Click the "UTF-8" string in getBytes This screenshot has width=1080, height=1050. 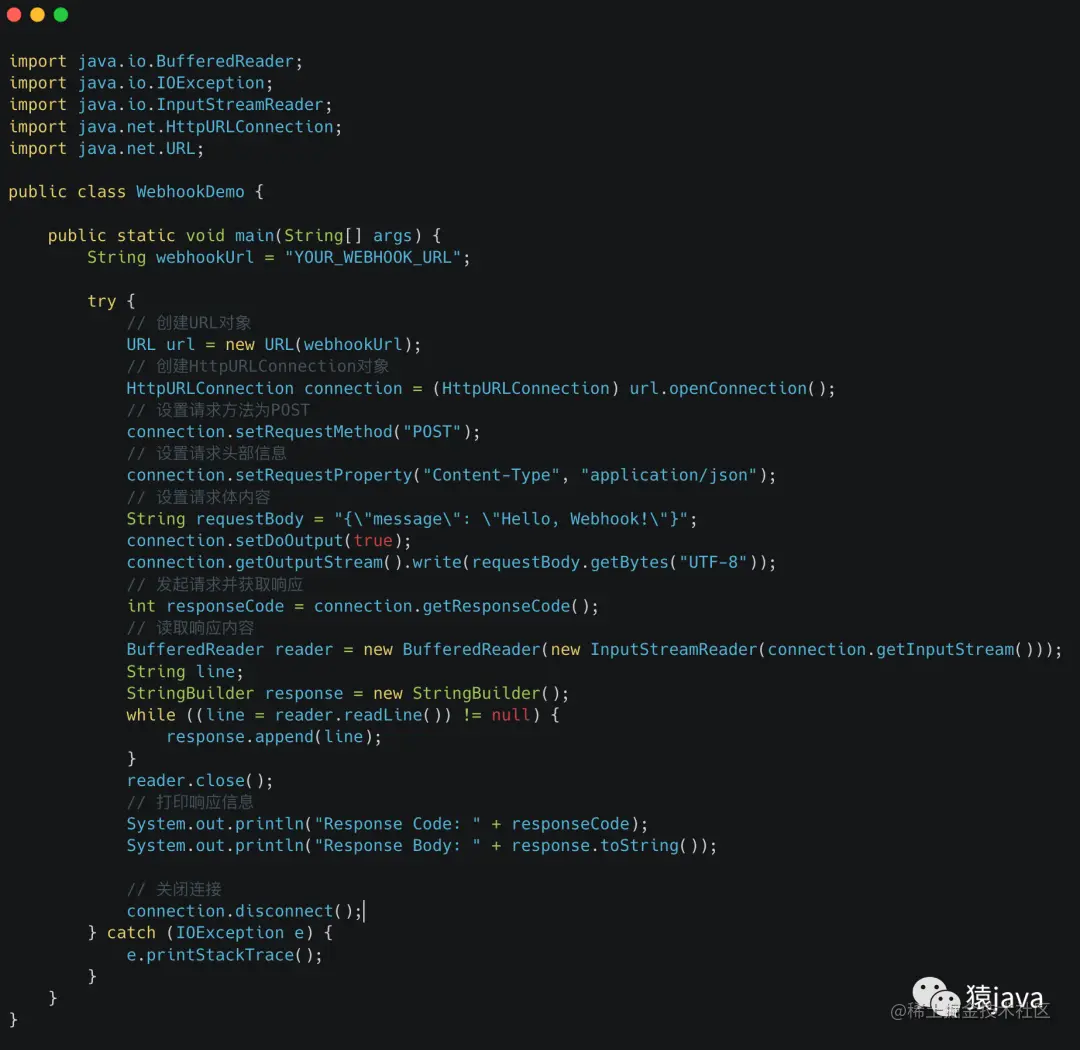tap(712, 563)
